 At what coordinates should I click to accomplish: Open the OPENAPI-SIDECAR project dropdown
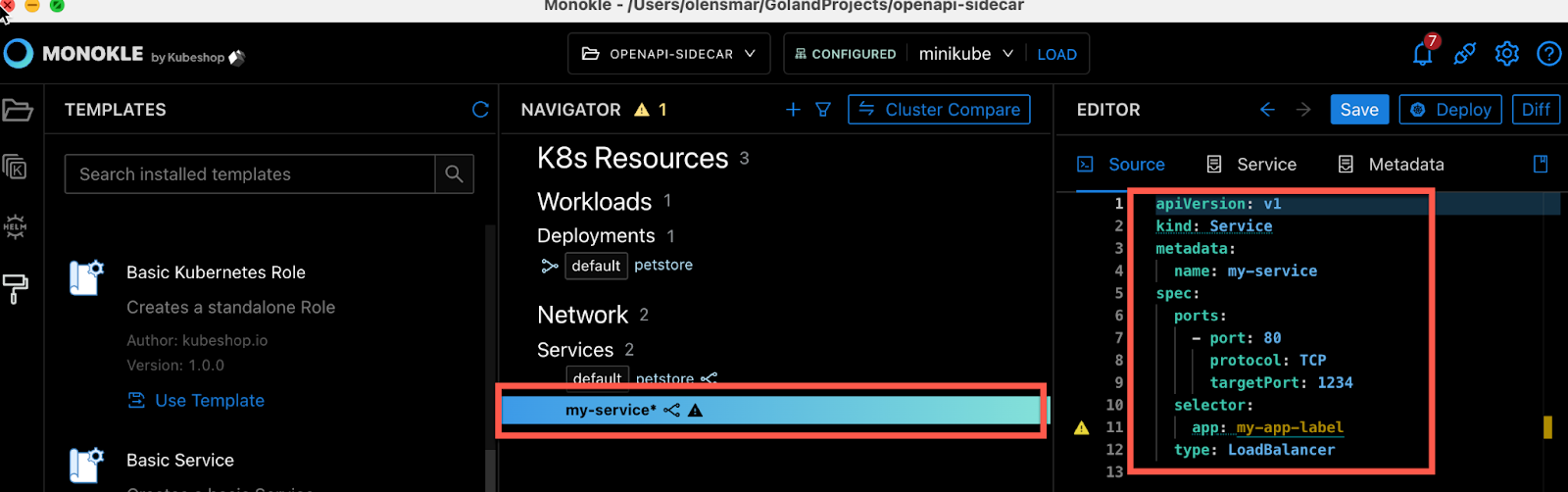pos(668,54)
